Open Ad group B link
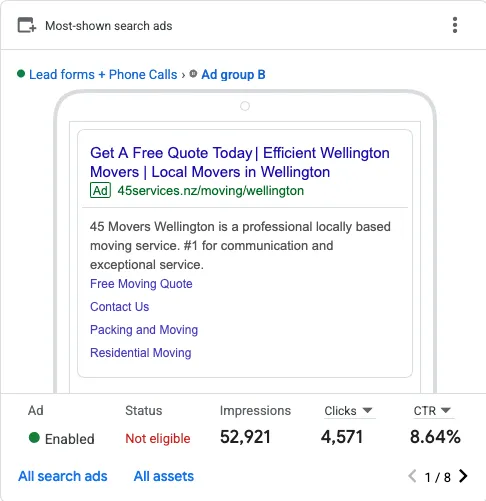The width and height of the screenshot is (486, 501). pos(233,74)
